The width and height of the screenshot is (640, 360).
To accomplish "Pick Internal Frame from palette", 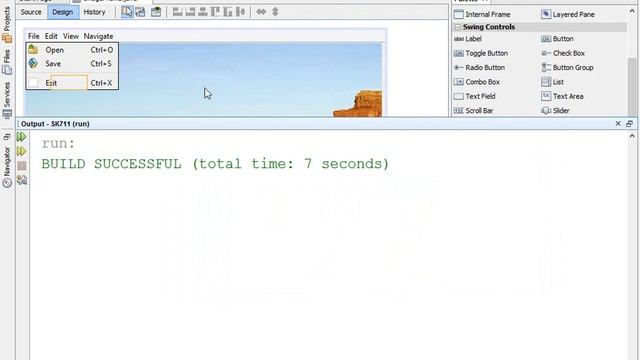I will point(482,14).
